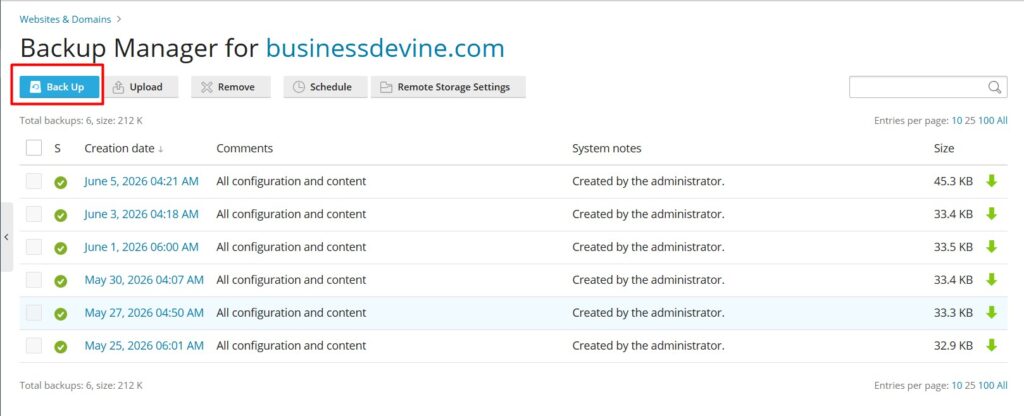Click the comment text of May 25 backup
The width and height of the screenshot is (1024, 416).
[x=291, y=345]
